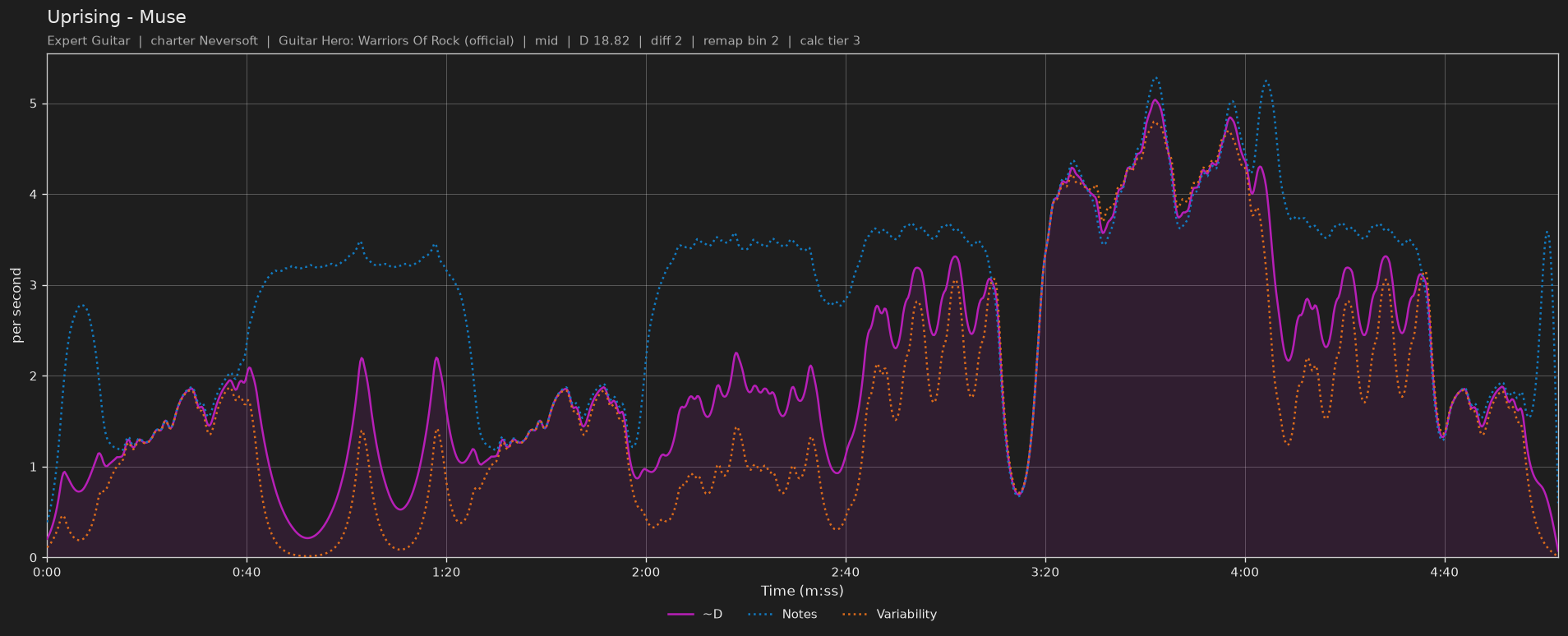The image size is (1568, 636).
Task: Click the chart title 'Uprising - Muse'
Action: [117, 16]
